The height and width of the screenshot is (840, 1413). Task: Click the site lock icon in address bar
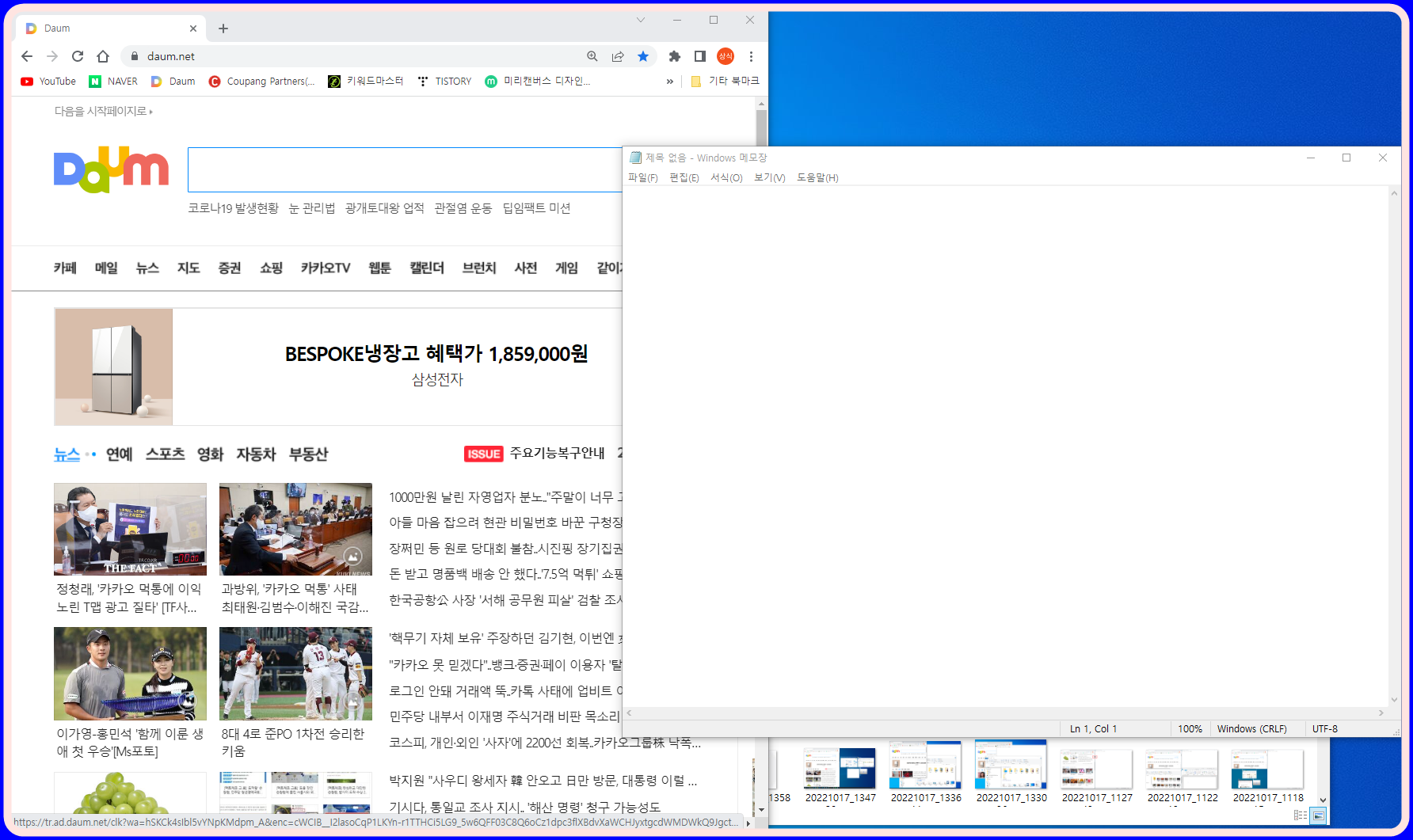[134, 56]
